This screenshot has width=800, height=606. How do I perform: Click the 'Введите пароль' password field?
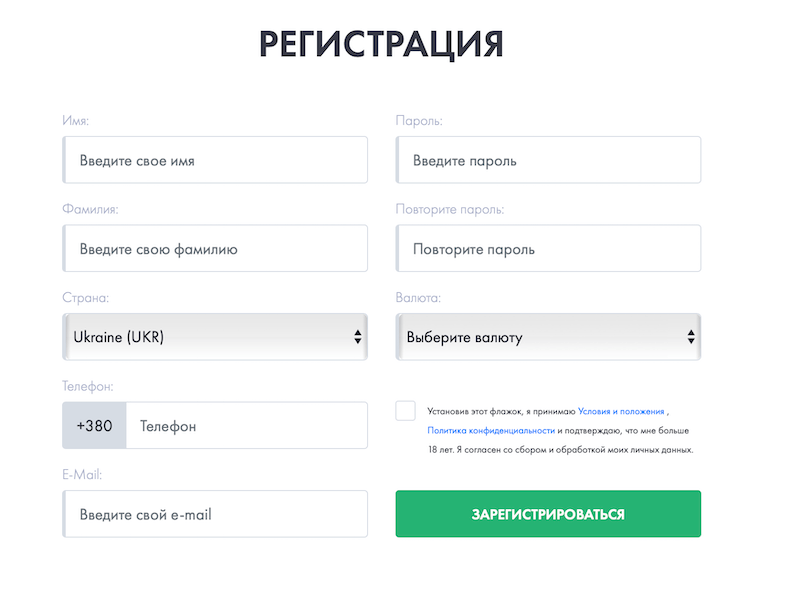548,160
